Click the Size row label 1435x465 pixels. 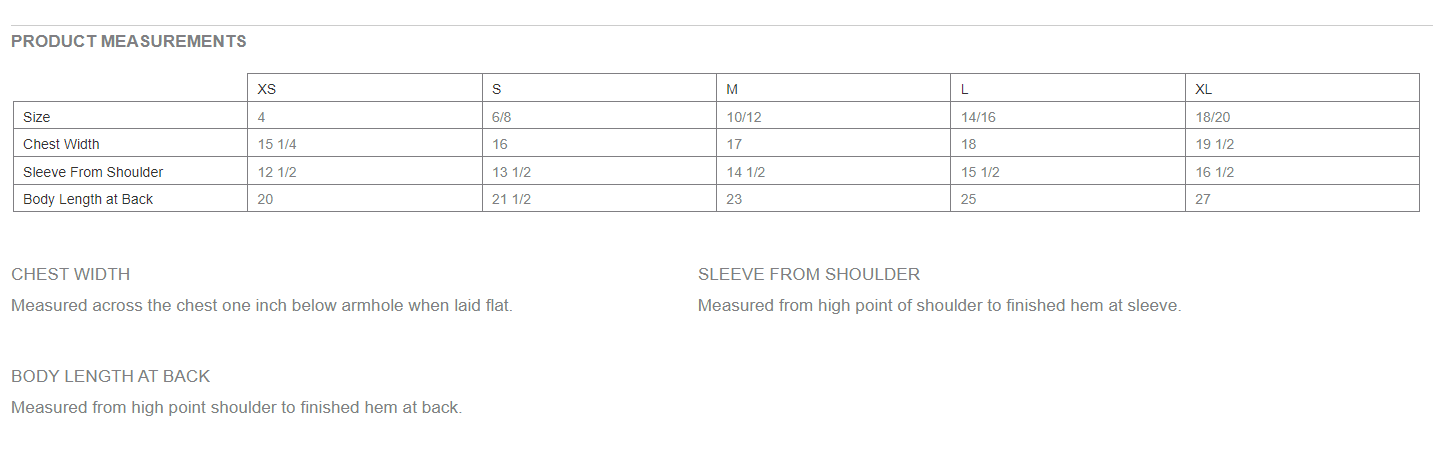click(x=37, y=117)
